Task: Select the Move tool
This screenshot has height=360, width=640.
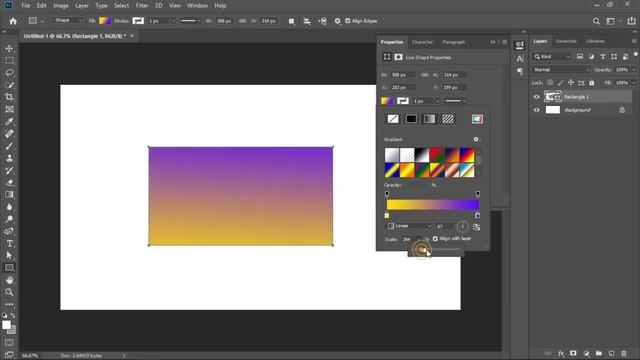Action: click(x=9, y=48)
